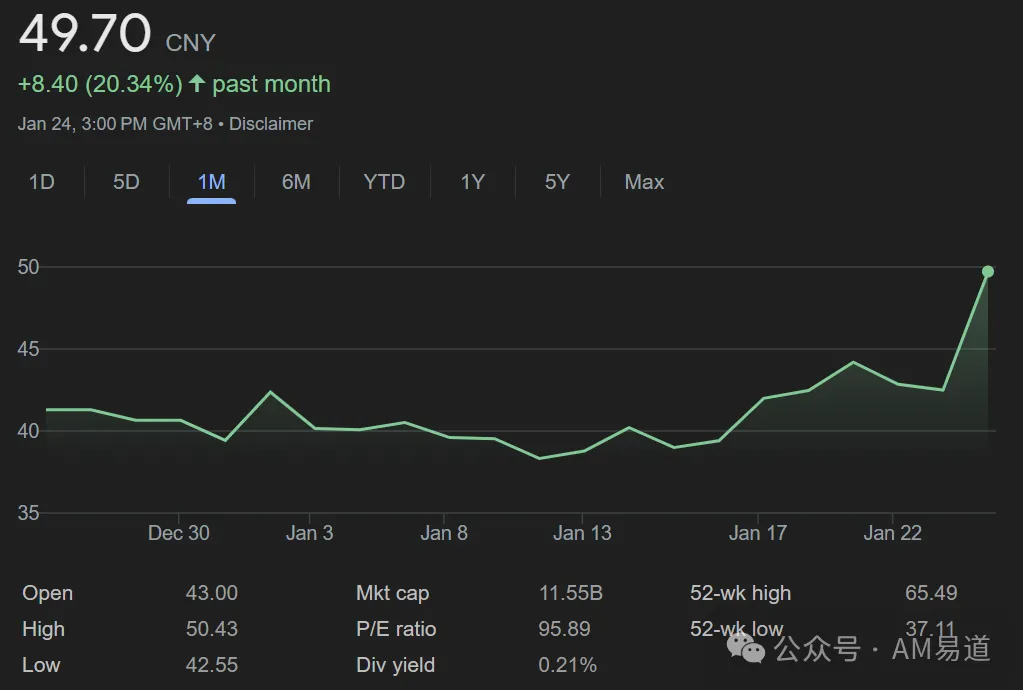Switch to 5Y chart view
The width and height of the screenshot is (1023, 690).
(557, 182)
